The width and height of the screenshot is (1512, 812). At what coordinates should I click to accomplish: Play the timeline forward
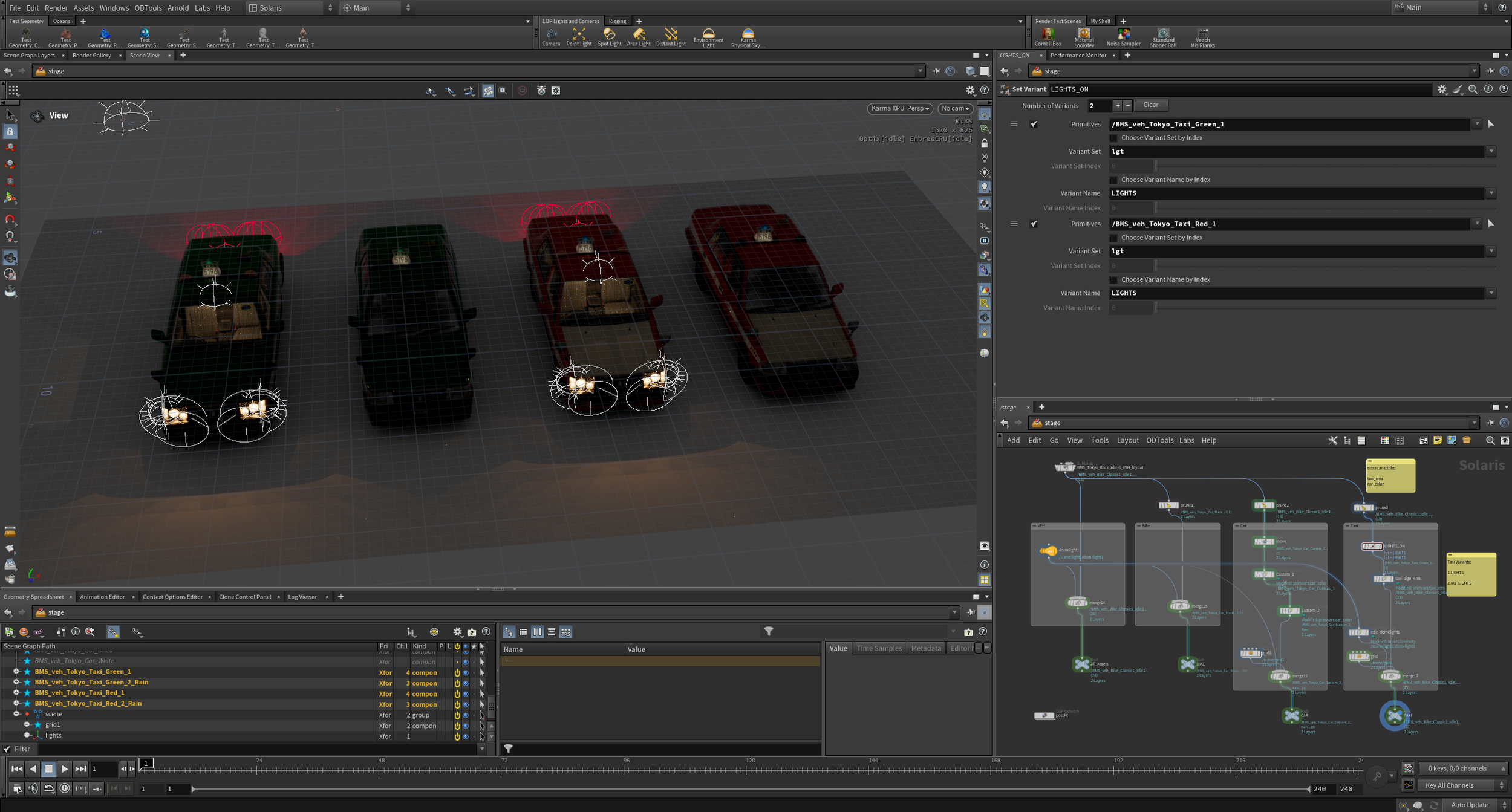coord(65,769)
